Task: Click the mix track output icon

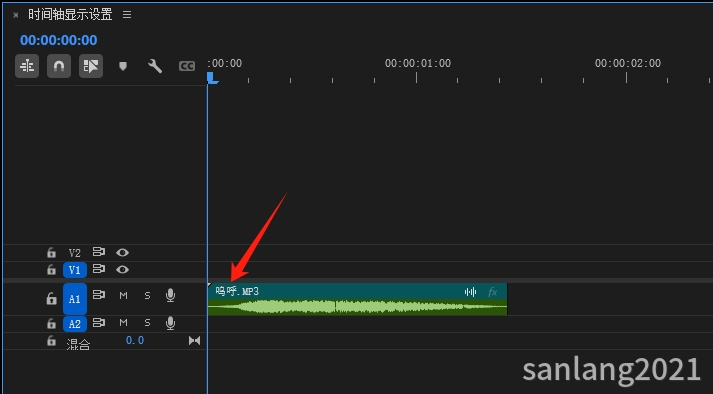Action: coord(194,340)
